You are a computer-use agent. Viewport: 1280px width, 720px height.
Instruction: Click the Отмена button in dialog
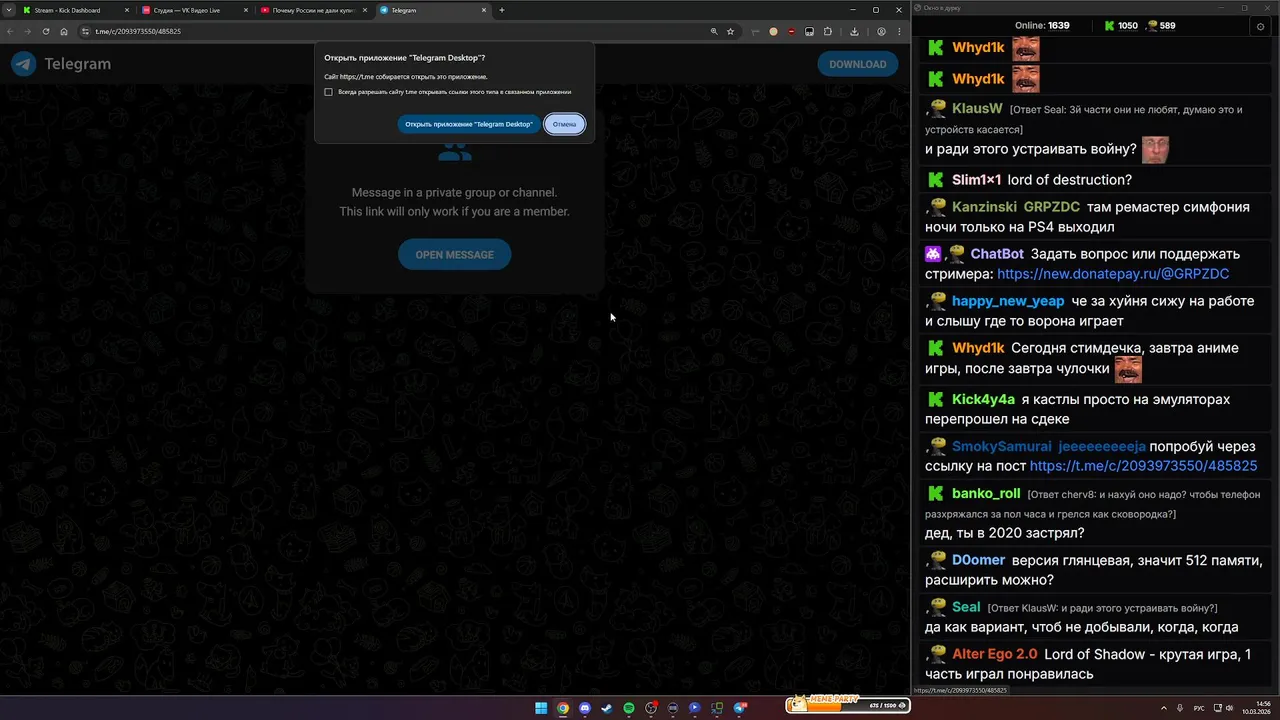click(x=564, y=124)
